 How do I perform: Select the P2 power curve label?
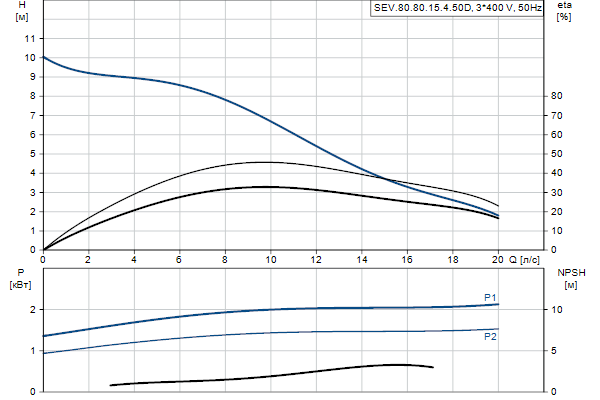point(490,337)
